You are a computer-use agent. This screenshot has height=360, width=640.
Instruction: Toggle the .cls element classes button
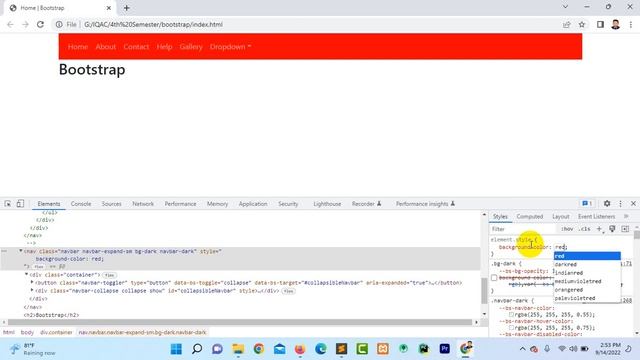[x=585, y=229]
